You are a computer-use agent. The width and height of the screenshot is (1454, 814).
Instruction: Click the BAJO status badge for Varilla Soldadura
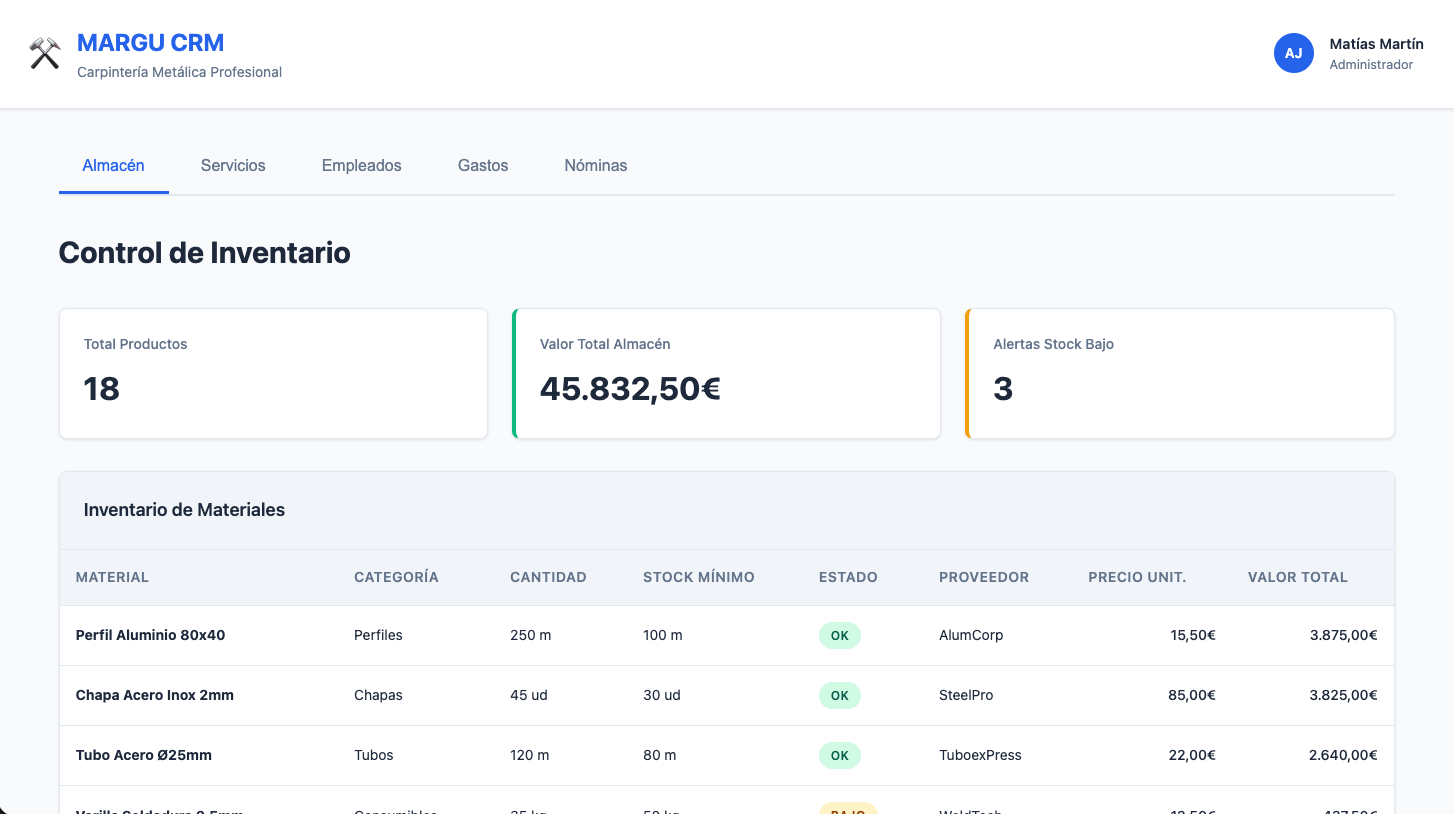(847, 810)
